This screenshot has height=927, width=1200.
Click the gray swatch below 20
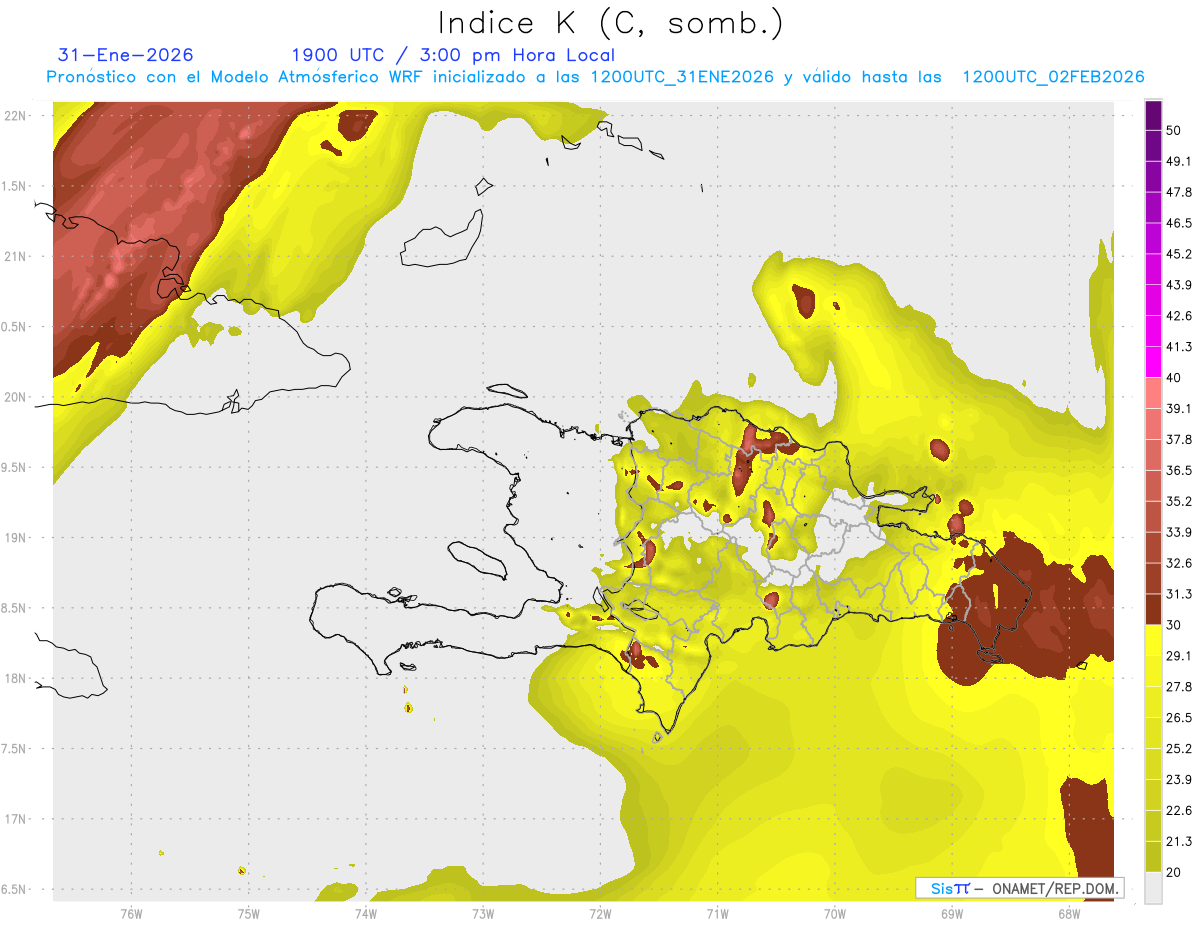click(1153, 888)
